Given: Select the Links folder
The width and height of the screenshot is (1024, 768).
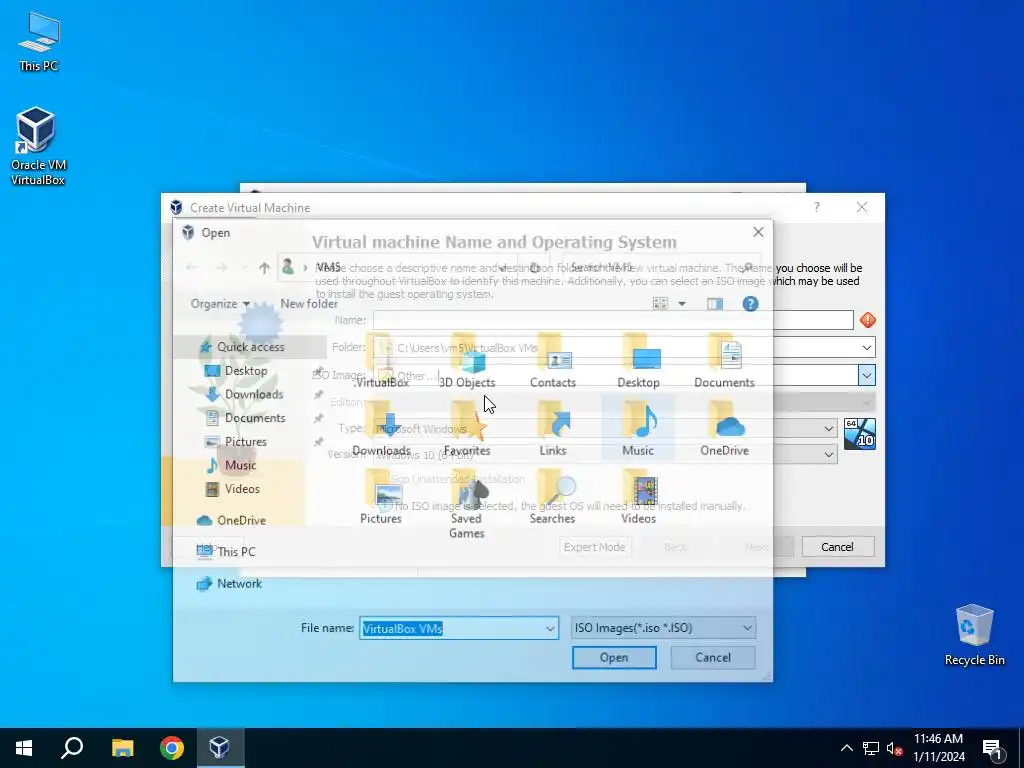Looking at the screenshot, I should tap(552, 430).
